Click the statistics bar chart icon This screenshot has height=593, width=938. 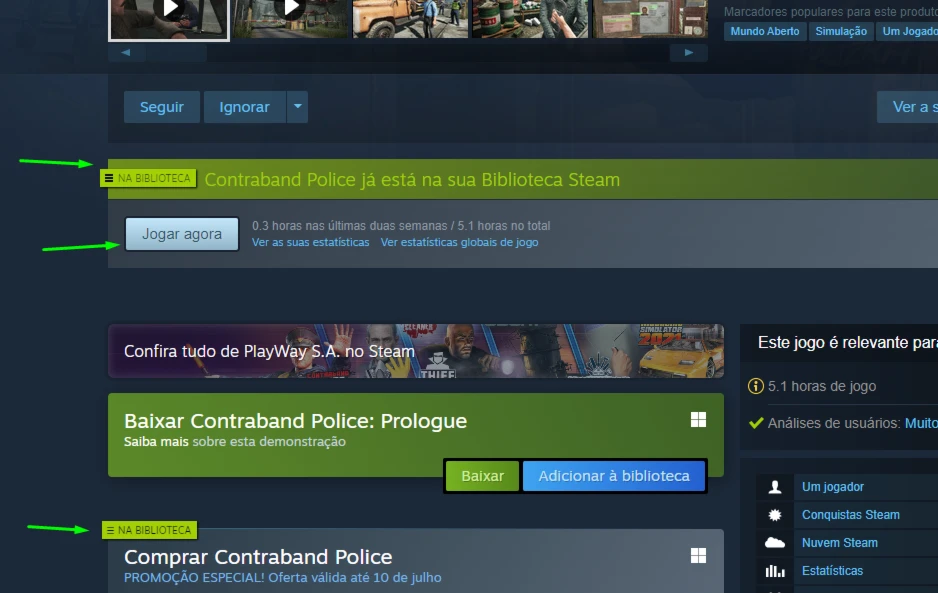775,571
